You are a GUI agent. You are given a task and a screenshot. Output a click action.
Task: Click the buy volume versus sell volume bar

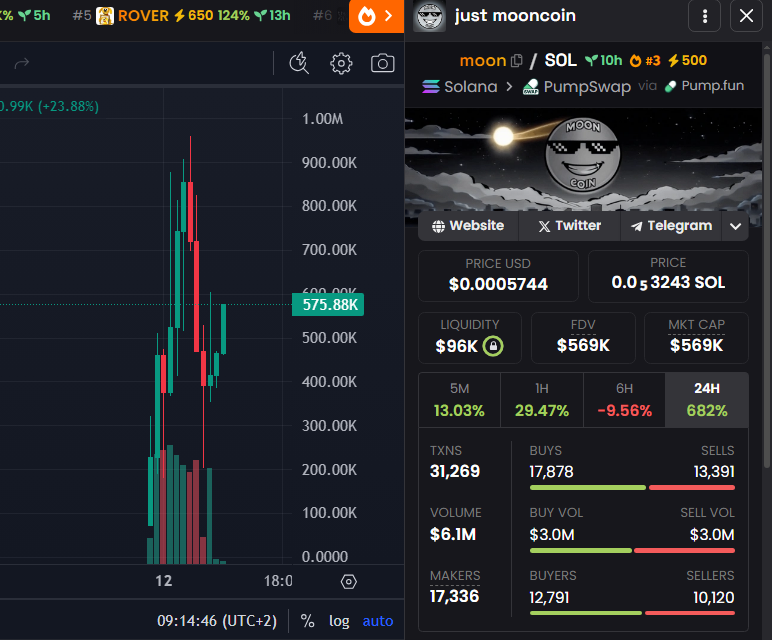632,550
